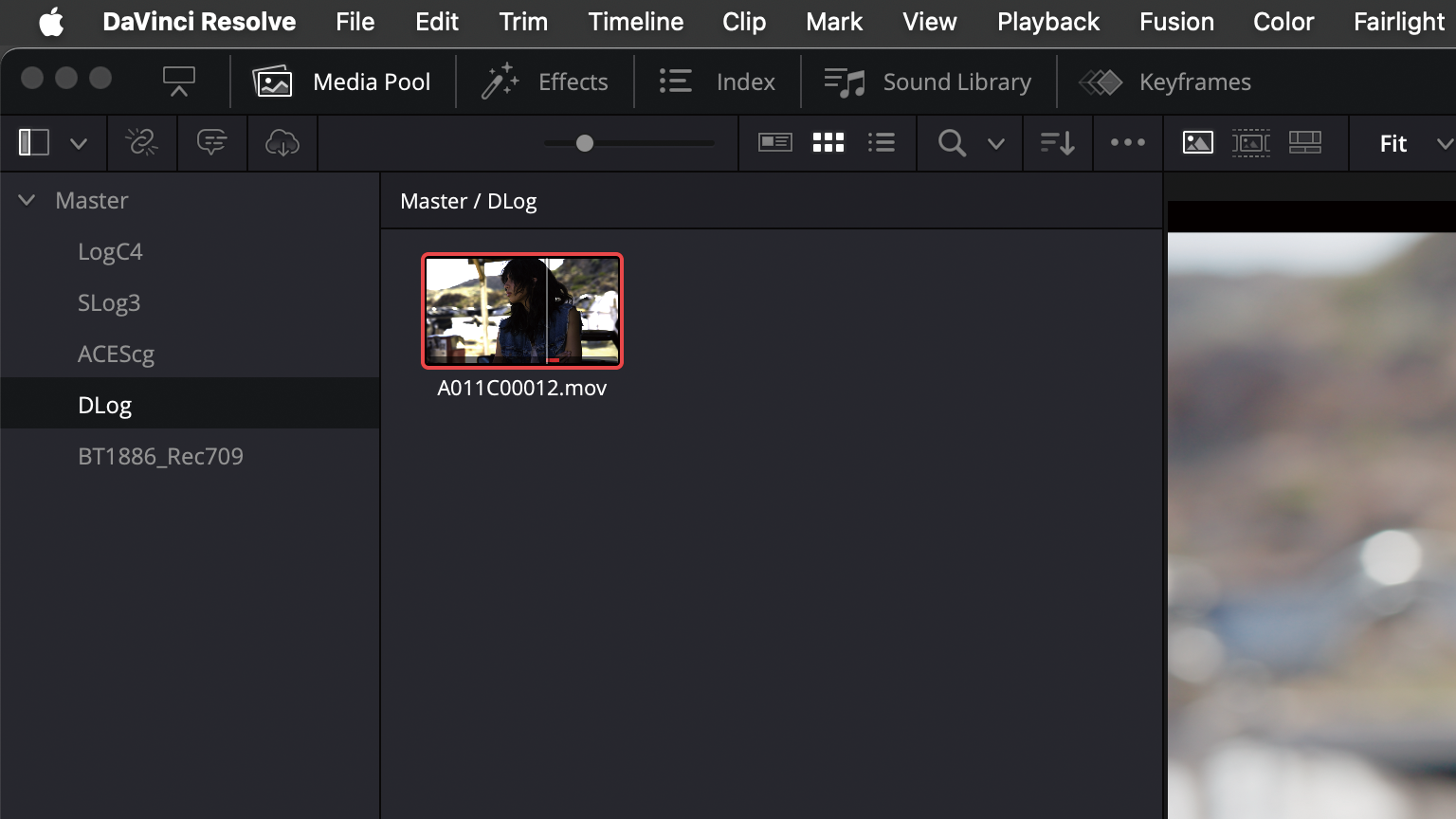Open the Fusion menu
This screenshot has width=1456, height=819.
point(1176,21)
